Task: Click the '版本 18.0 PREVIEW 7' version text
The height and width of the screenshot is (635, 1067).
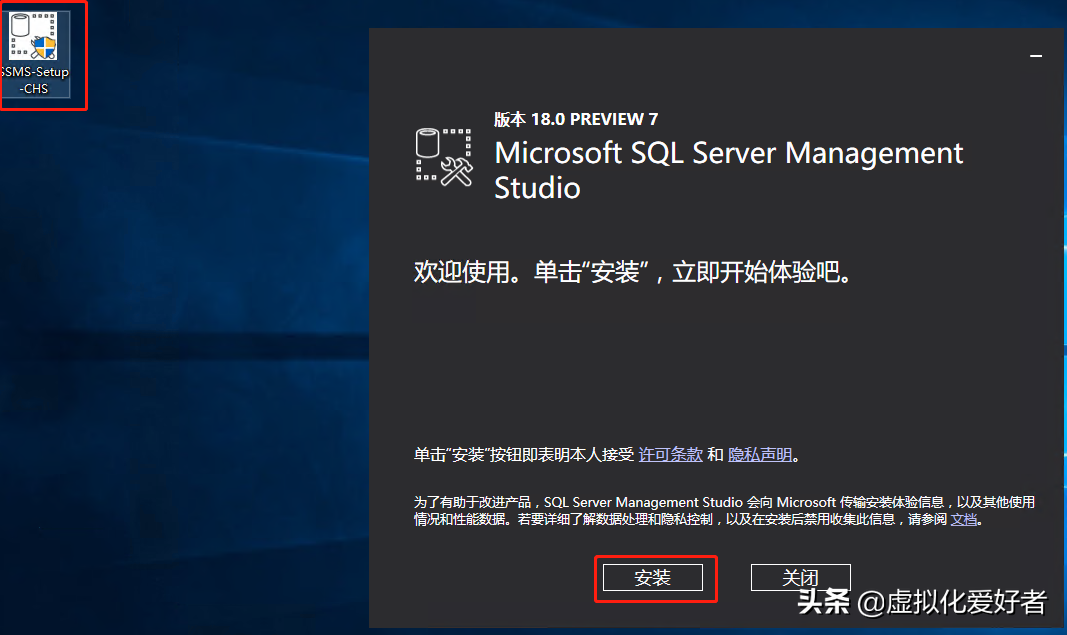Action: point(576,119)
